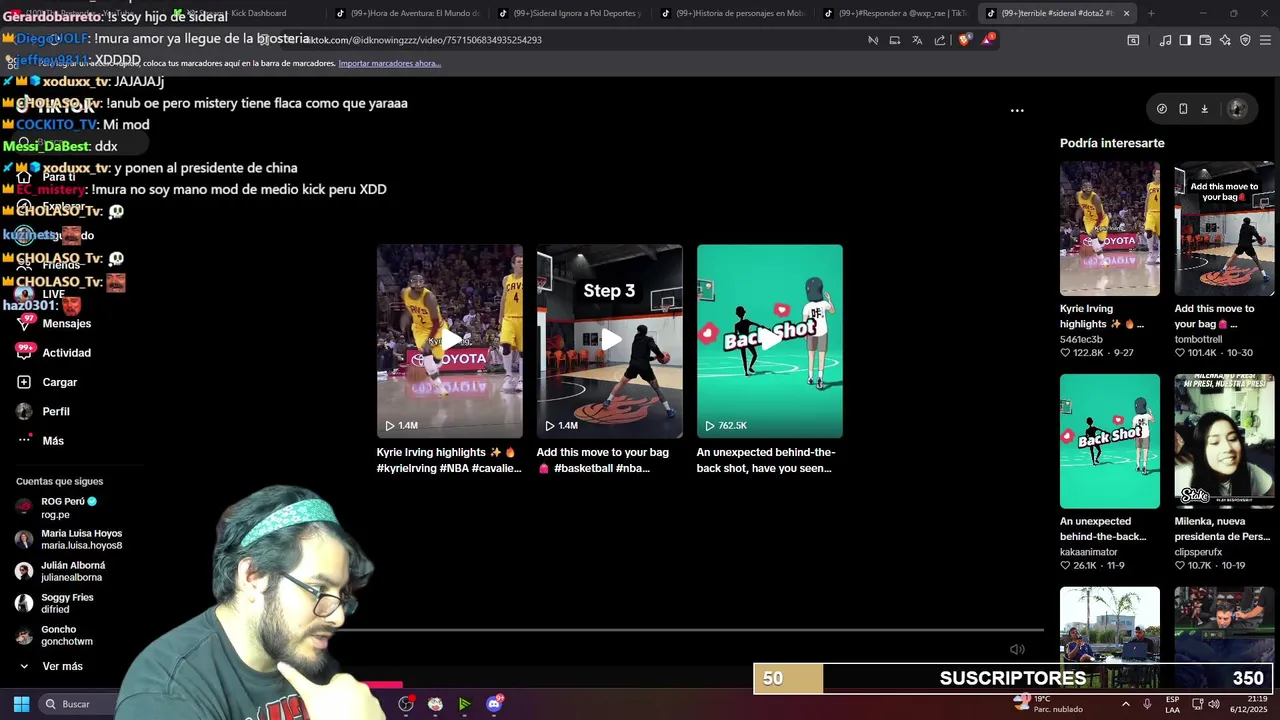1280x720 pixels.
Task: Open Add this move thumbnail in sidebar
Action: point(1224,228)
